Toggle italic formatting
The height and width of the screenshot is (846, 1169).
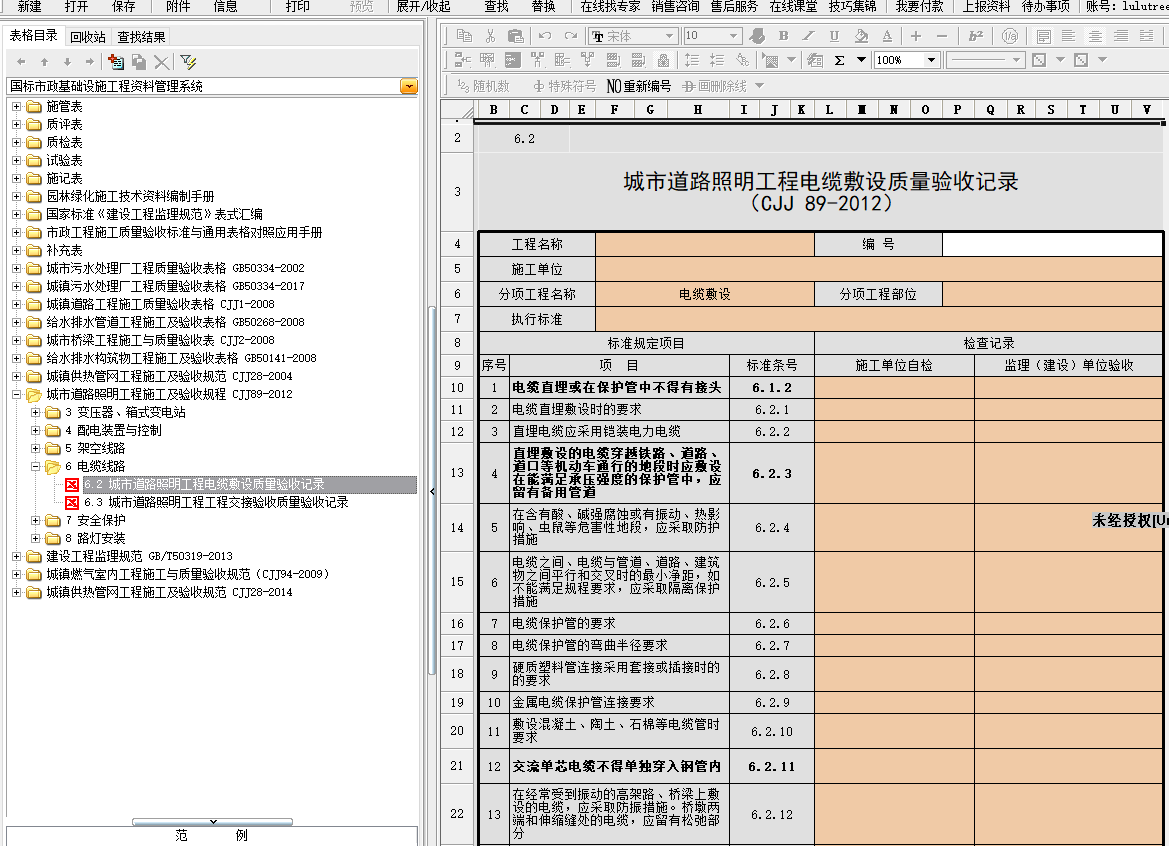pos(809,36)
